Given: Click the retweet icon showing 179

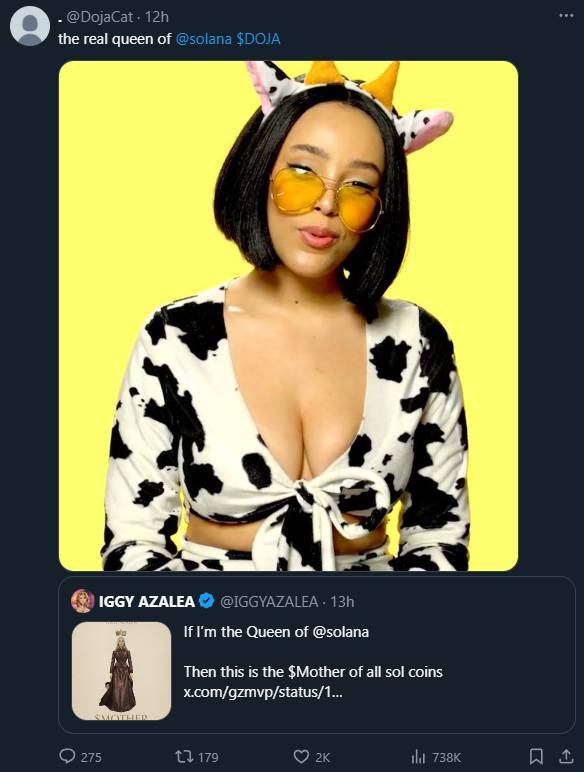Looking at the screenshot, I should [183, 756].
